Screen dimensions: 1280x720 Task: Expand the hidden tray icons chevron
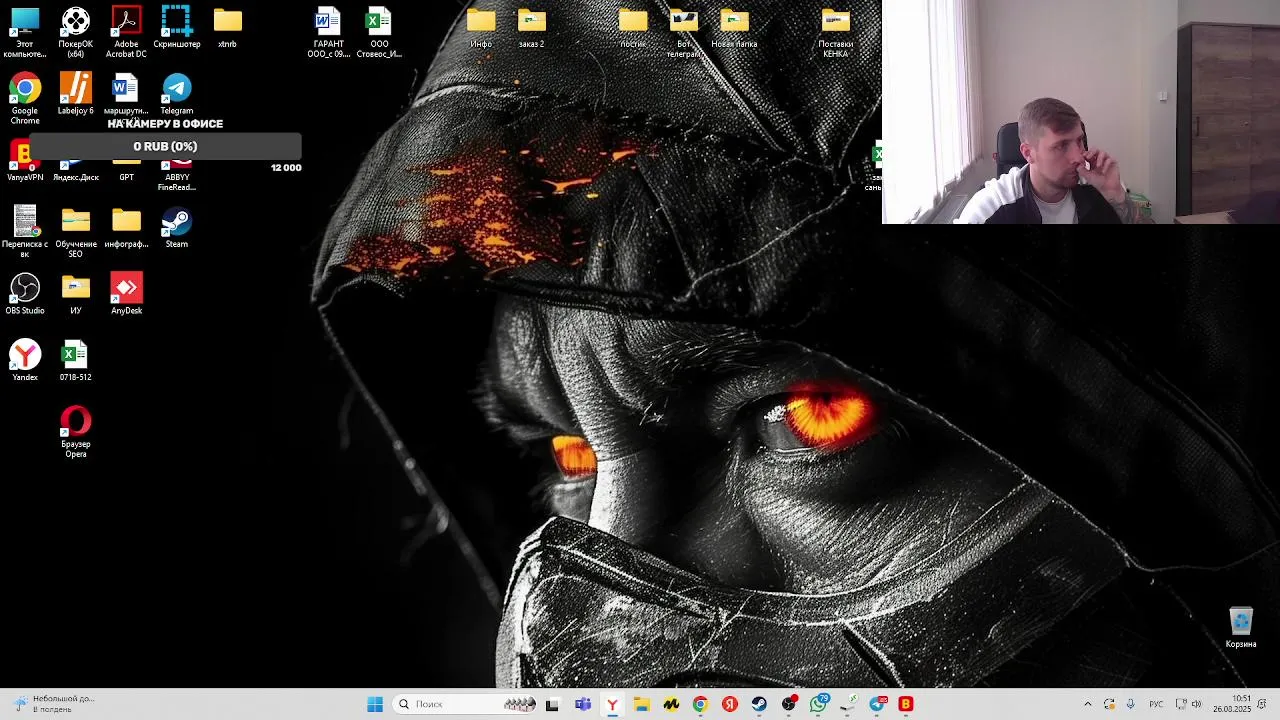click(1088, 704)
